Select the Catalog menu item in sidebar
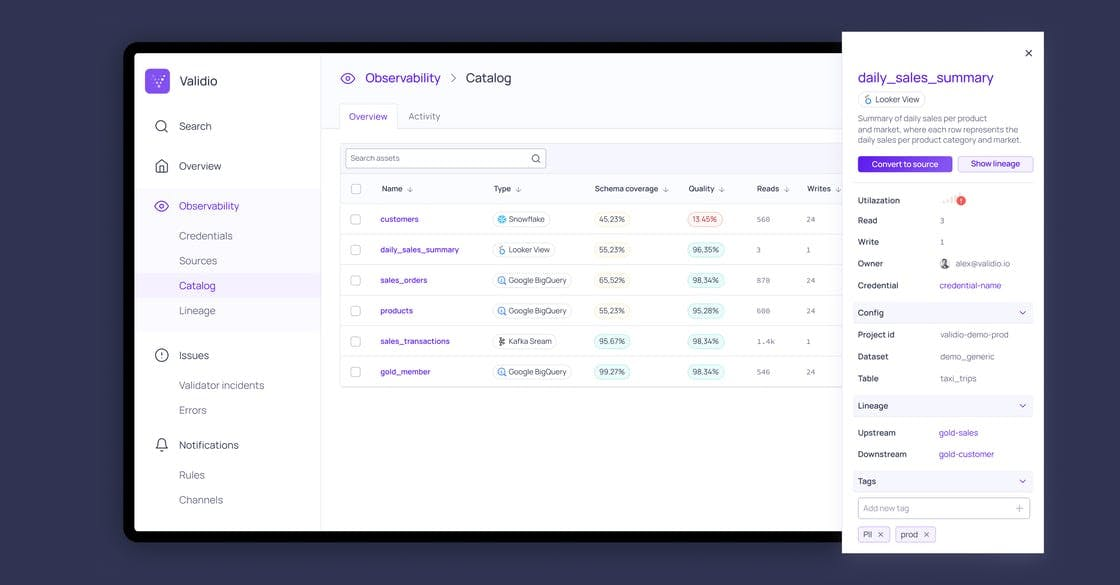This screenshot has width=1120, height=585. [x=198, y=285]
